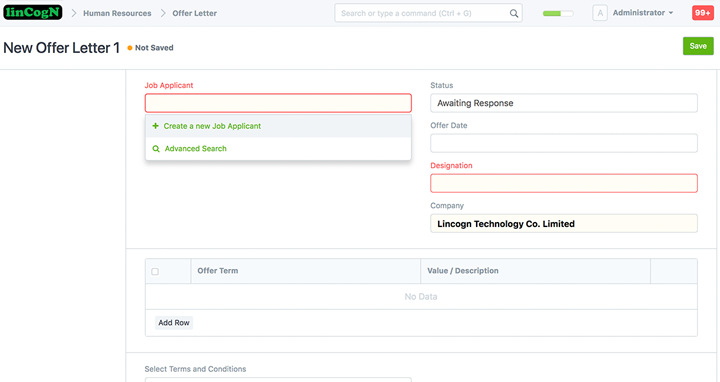Click the plus icon beside Create a new Job Applicant

point(155,126)
